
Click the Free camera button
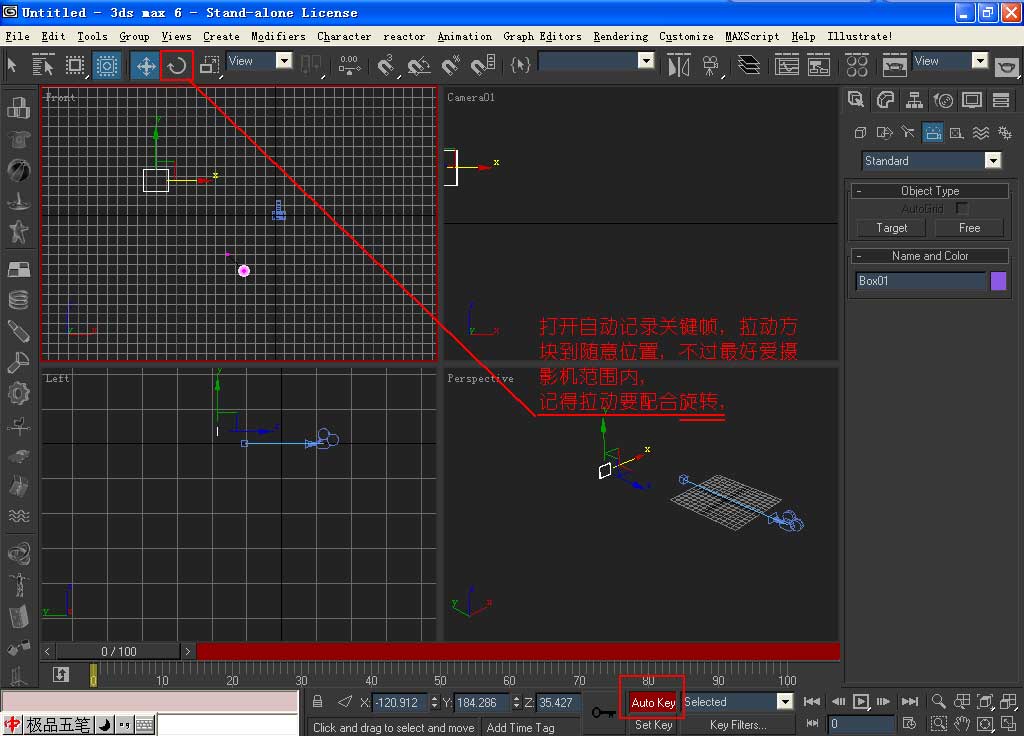pyautogui.click(x=969, y=228)
